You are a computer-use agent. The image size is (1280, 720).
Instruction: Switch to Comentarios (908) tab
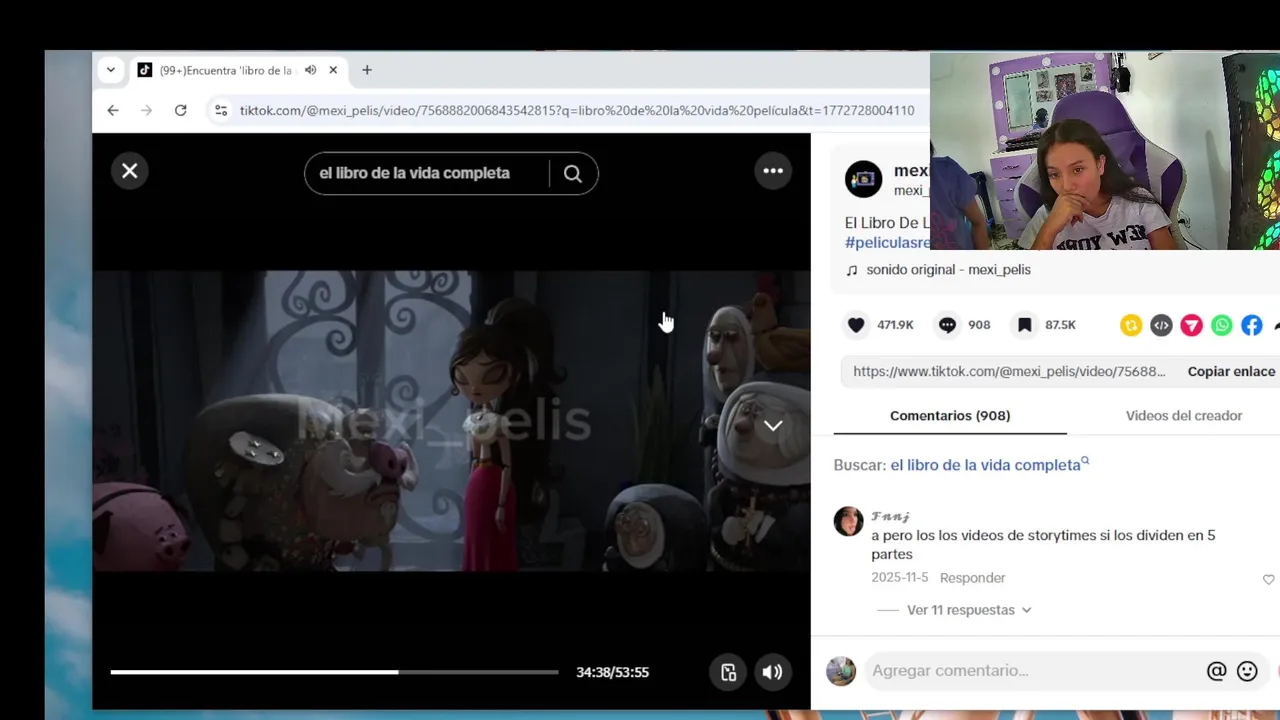[x=950, y=415]
